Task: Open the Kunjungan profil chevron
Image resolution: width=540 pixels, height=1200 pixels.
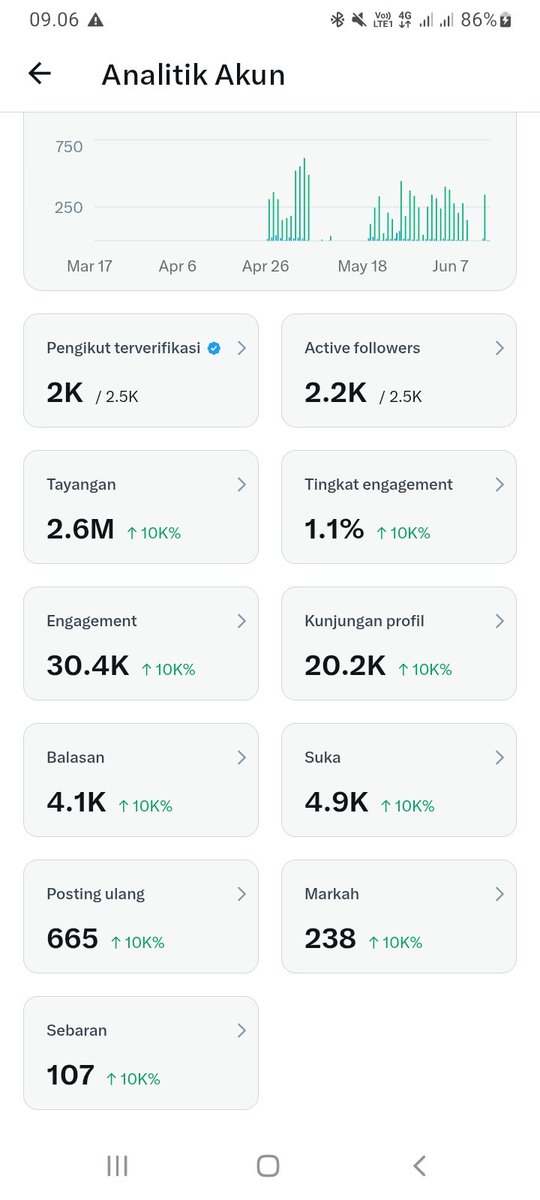Action: click(x=499, y=621)
